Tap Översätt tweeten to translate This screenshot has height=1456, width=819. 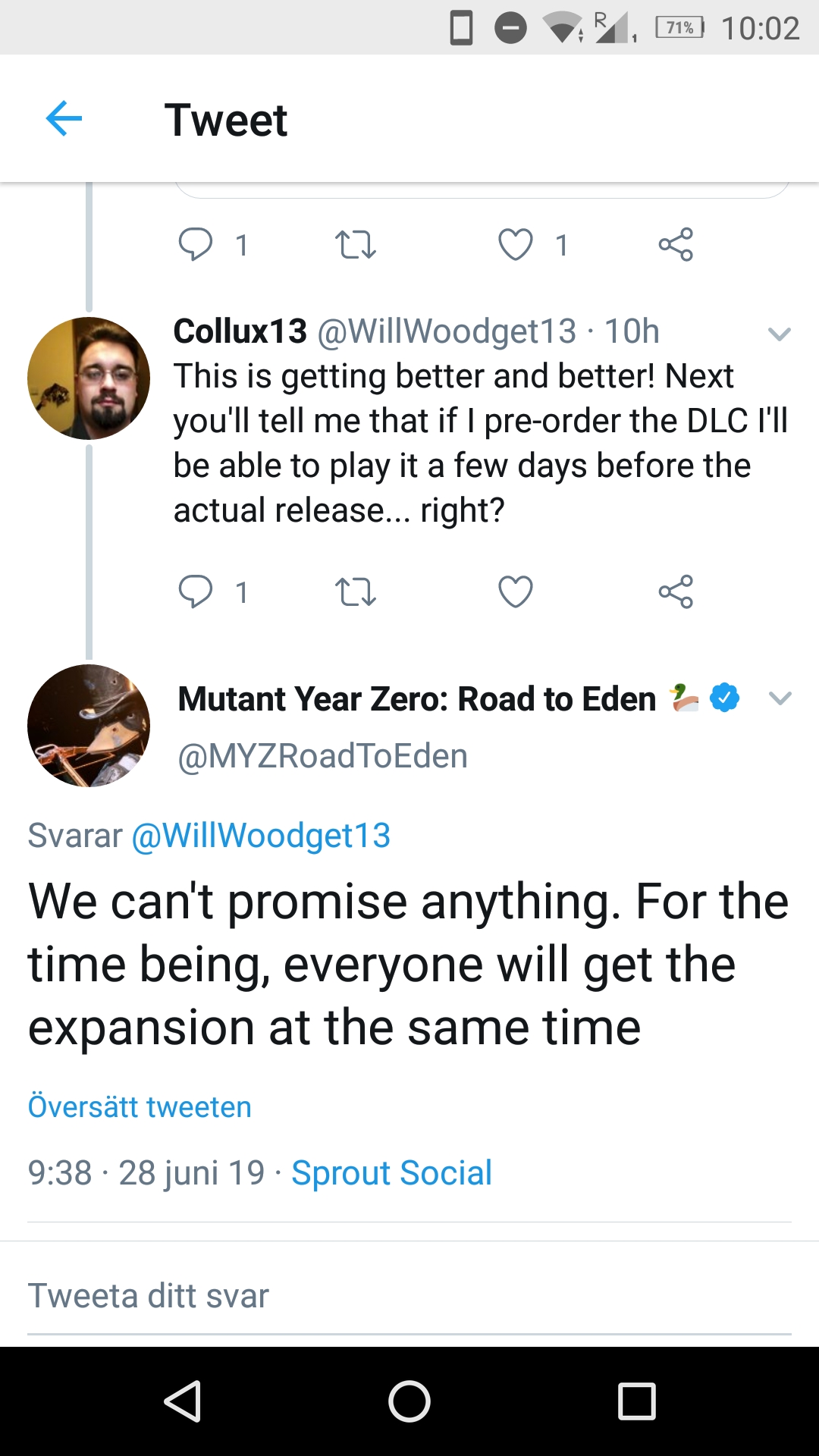(140, 1107)
